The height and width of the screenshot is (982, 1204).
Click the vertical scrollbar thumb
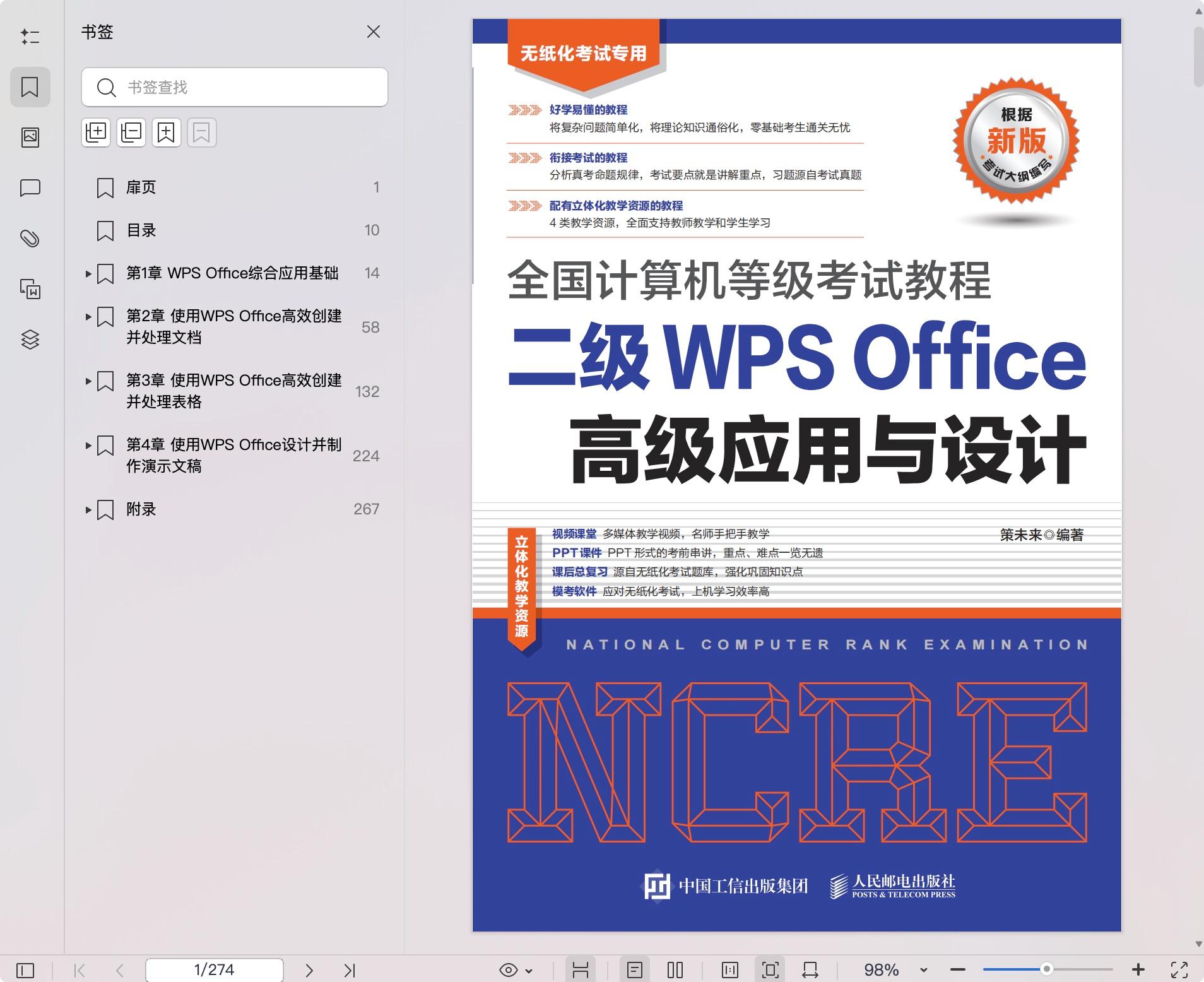click(x=1198, y=57)
